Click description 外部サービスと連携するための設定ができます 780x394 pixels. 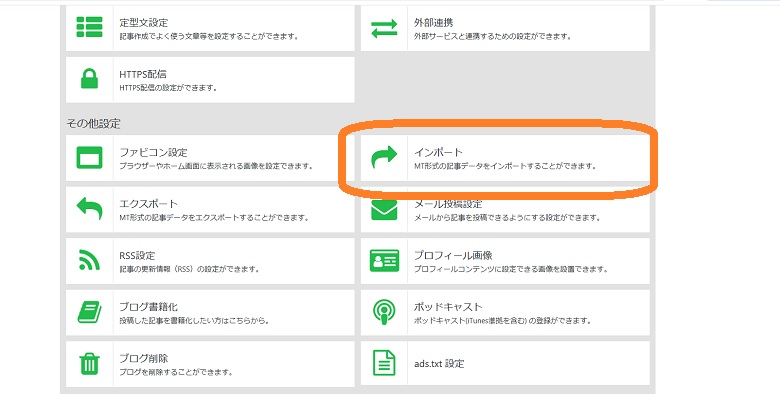click(x=492, y=36)
